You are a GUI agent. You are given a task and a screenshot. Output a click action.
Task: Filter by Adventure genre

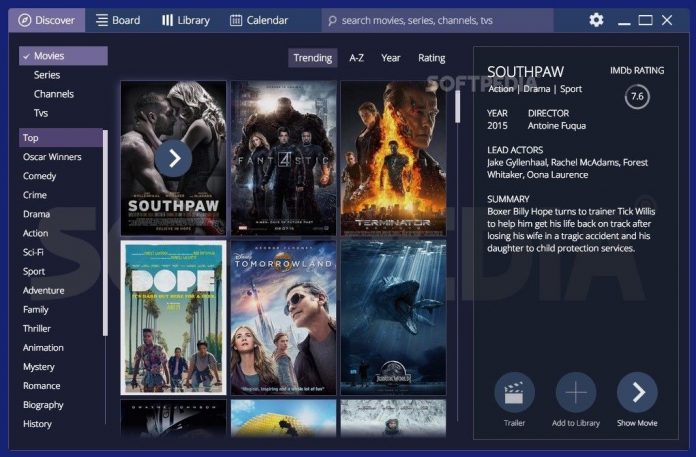[x=44, y=291]
